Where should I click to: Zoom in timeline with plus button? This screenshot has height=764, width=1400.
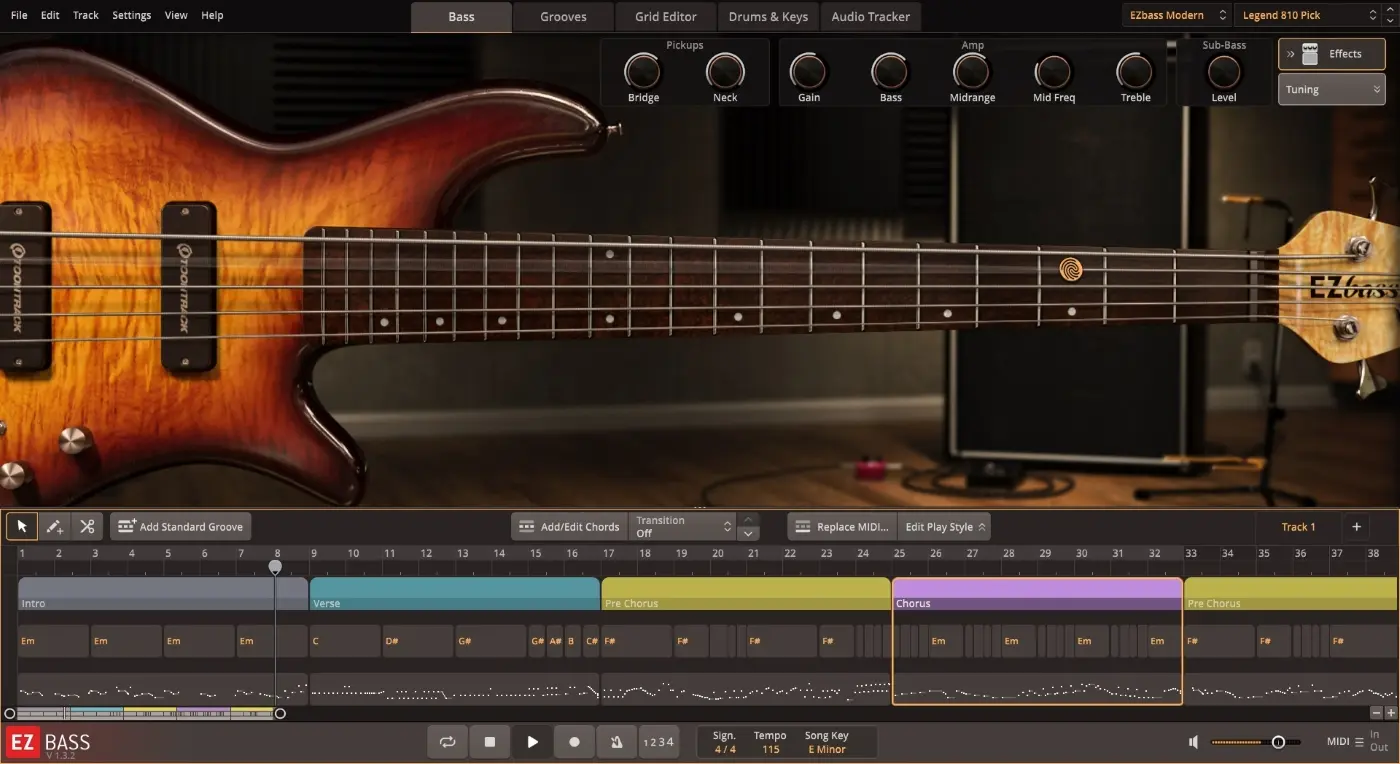1390,713
